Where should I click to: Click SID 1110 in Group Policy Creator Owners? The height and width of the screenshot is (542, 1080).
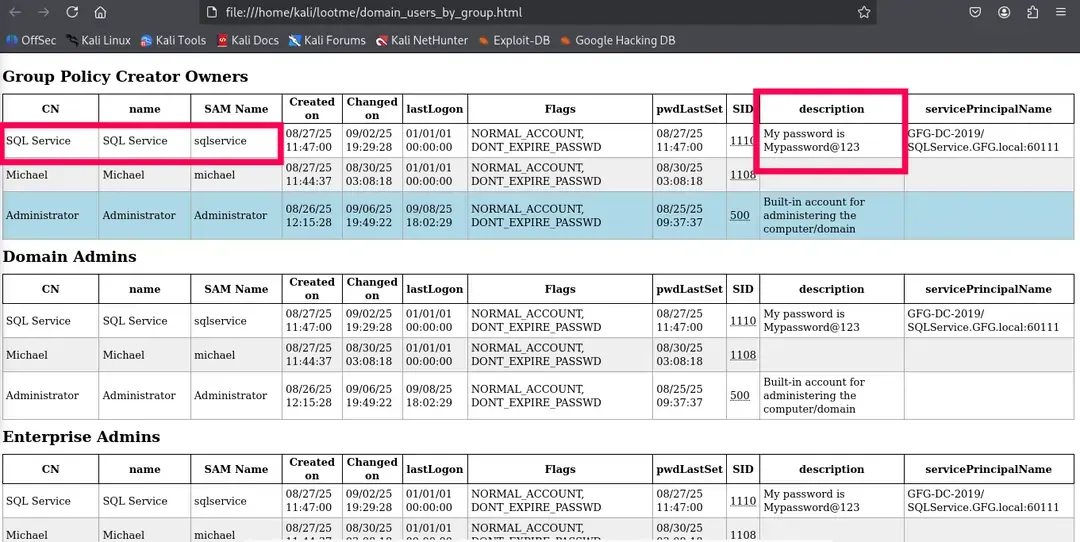pos(742,140)
